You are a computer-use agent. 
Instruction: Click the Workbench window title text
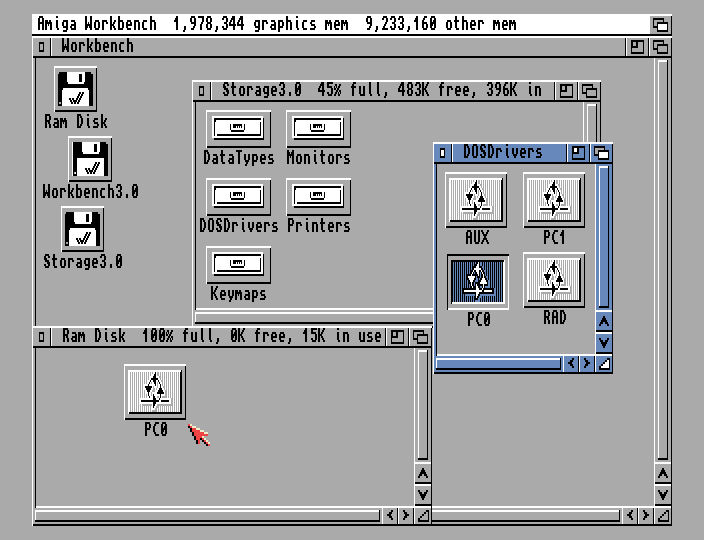(97, 46)
